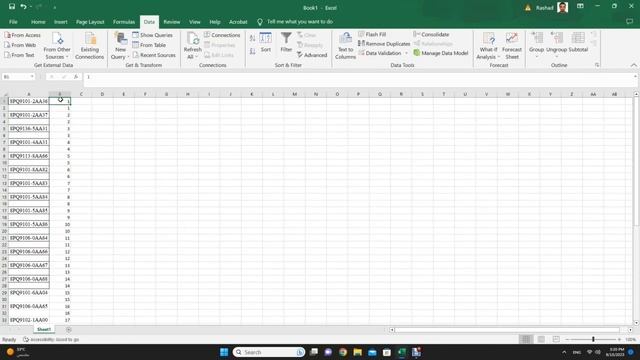Open From Other Sources dropdown
This screenshot has width=640, height=360.
(57, 53)
